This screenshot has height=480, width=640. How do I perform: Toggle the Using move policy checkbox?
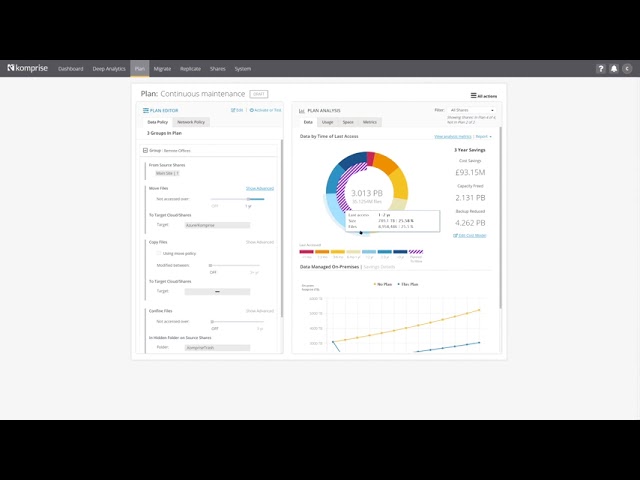point(159,253)
